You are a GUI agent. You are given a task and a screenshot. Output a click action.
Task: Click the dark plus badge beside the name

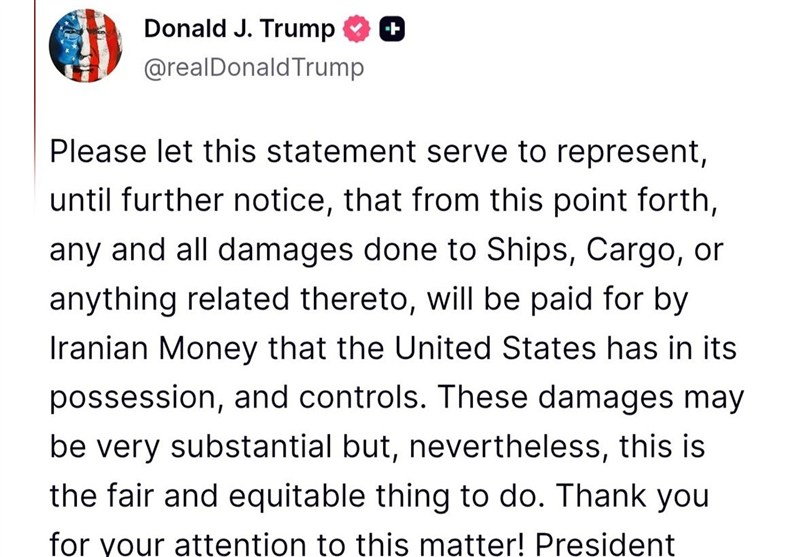click(392, 29)
